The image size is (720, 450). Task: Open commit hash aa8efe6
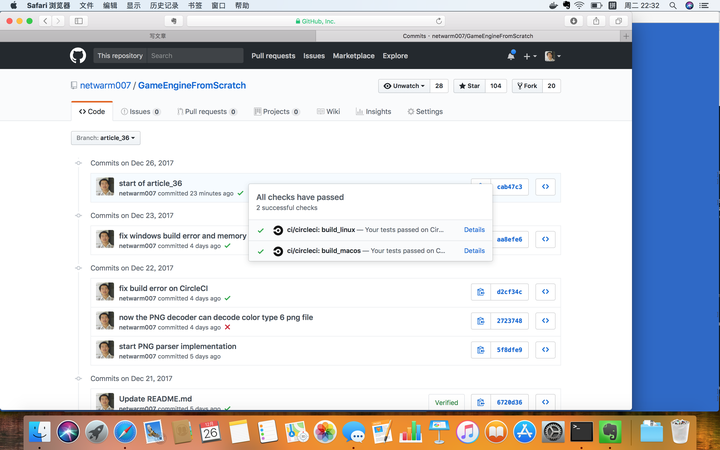[x=509, y=239]
